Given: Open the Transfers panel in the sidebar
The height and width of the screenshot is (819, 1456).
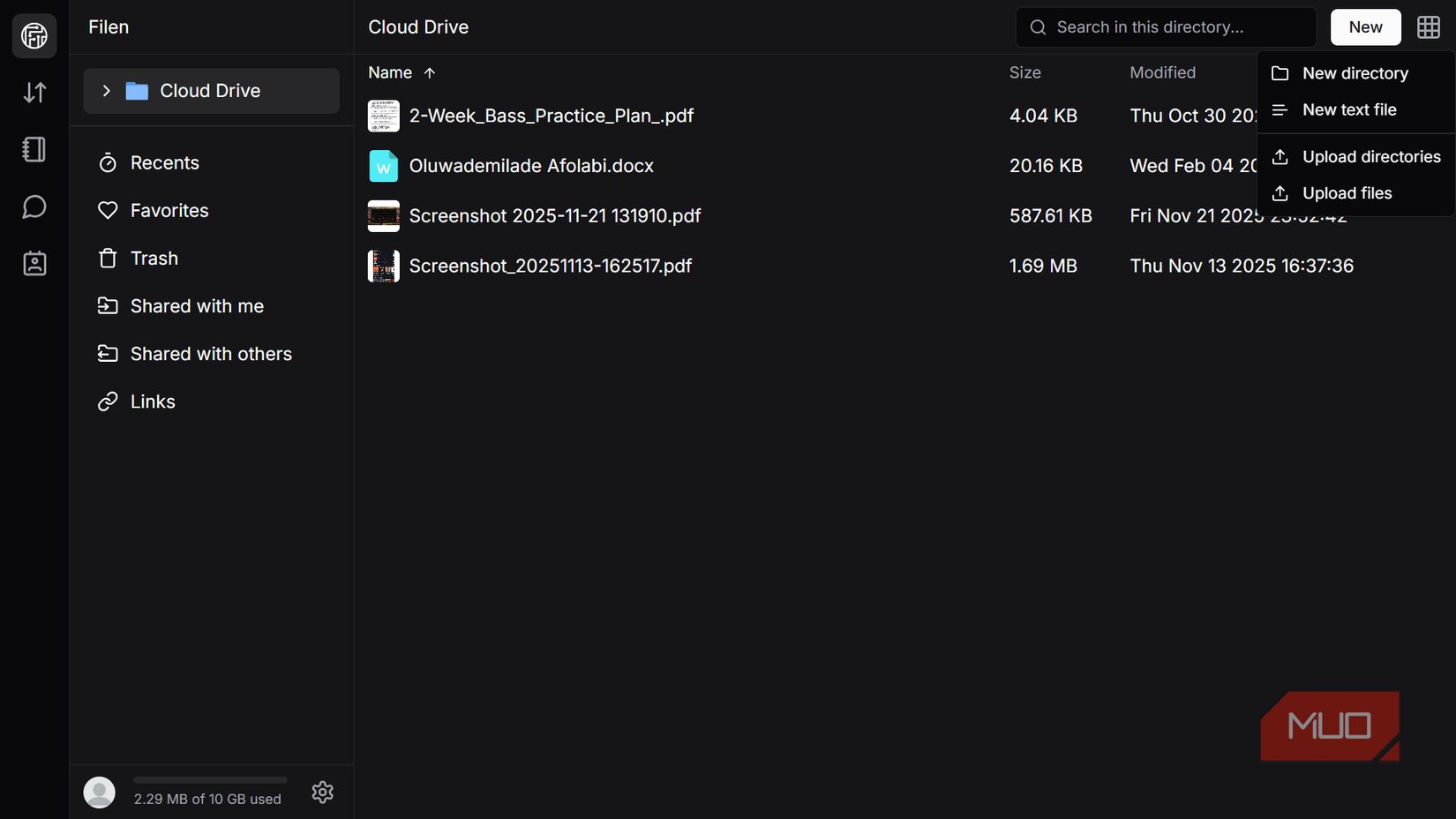Looking at the screenshot, I should 34,92.
